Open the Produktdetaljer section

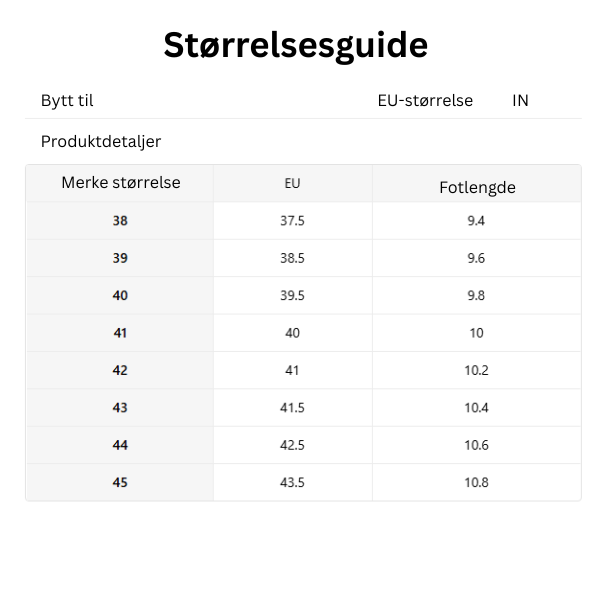[101, 142]
